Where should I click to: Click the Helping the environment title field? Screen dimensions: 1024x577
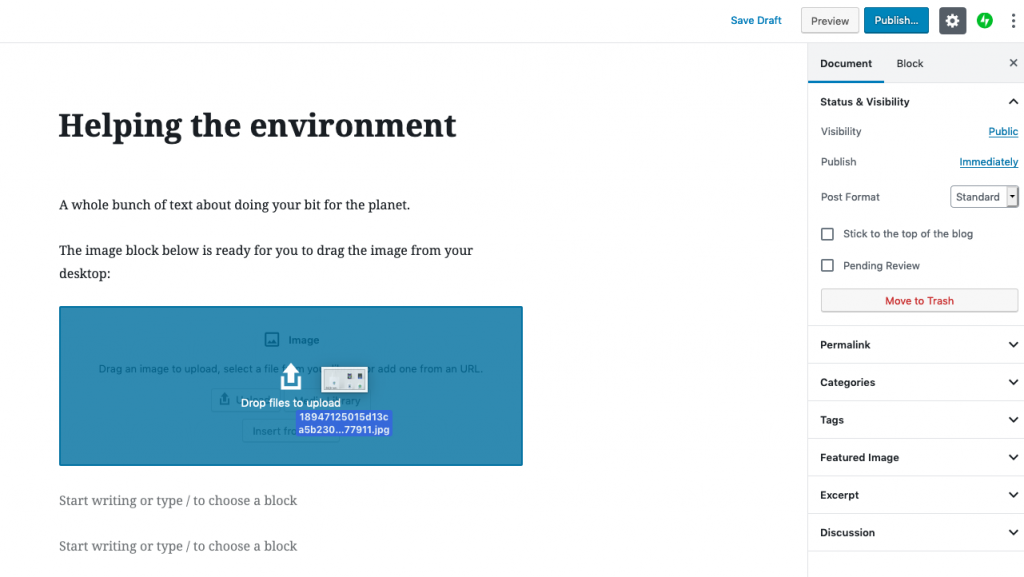[257, 126]
